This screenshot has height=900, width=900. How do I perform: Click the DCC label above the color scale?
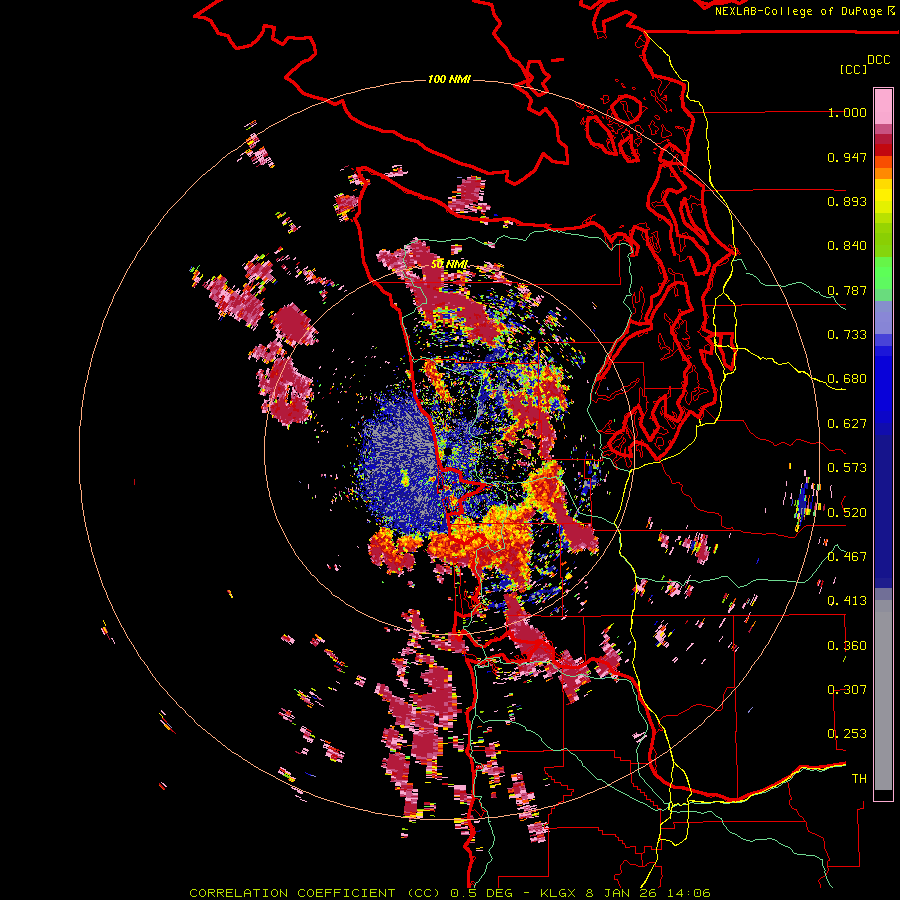pyautogui.click(x=879, y=60)
